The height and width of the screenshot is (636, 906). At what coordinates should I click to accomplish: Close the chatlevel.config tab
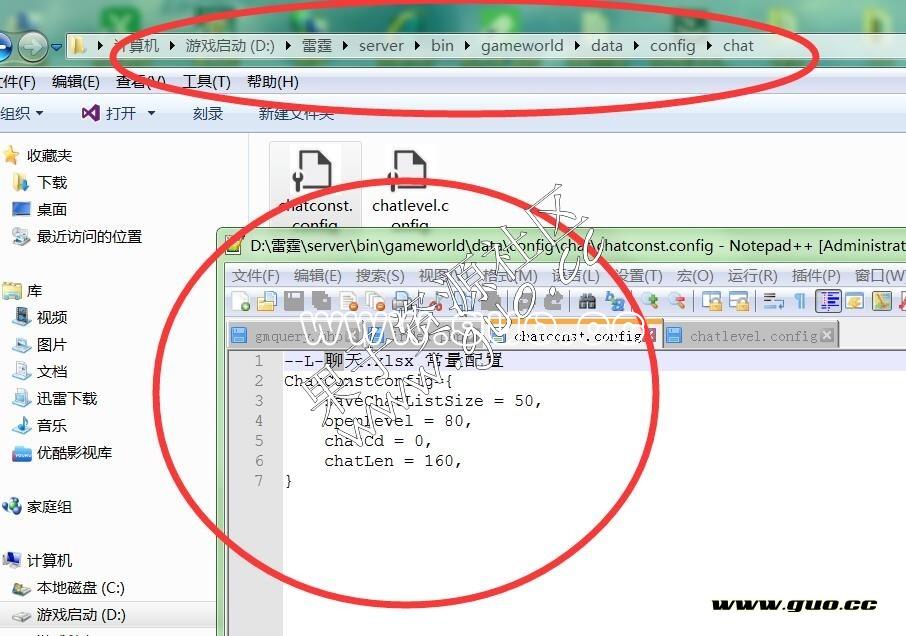pyautogui.click(x=827, y=336)
